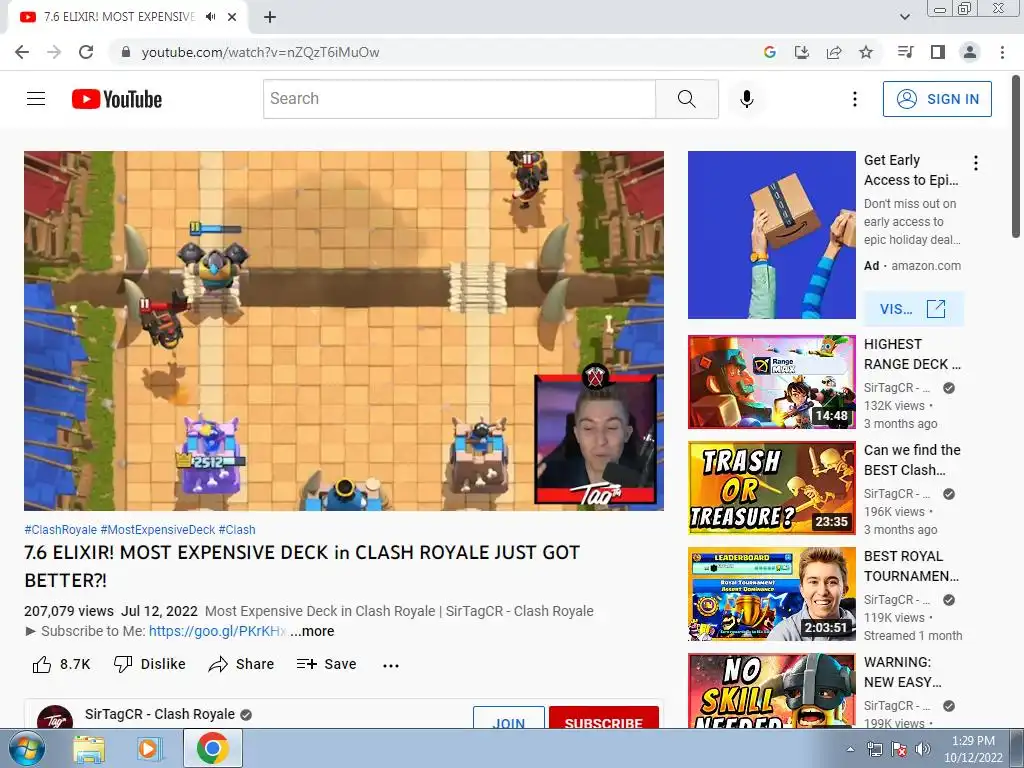Screen dimensions: 1024x768
Task: Go back in Chrome
Action: tap(22, 52)
